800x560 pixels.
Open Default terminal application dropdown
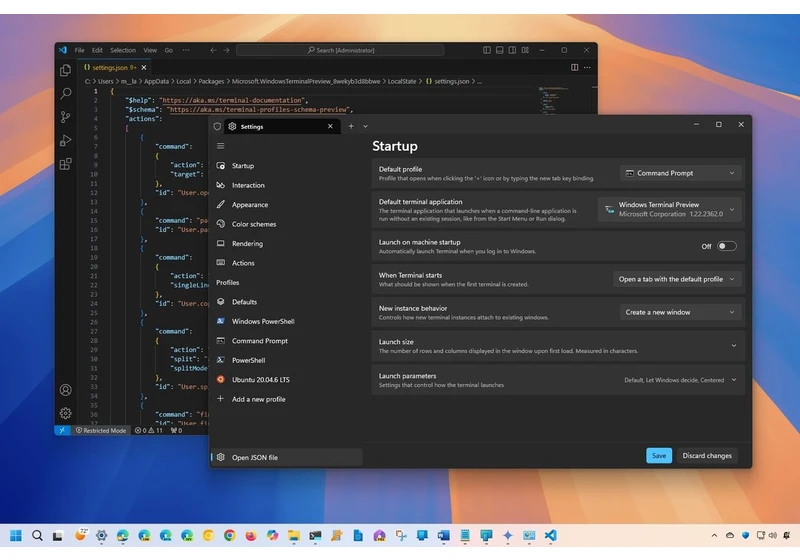[x=669, y=209]
